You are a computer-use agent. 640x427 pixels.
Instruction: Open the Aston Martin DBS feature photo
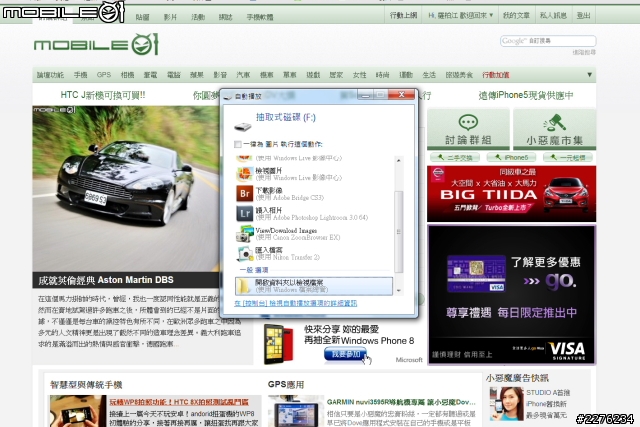[x=126, y=189]
